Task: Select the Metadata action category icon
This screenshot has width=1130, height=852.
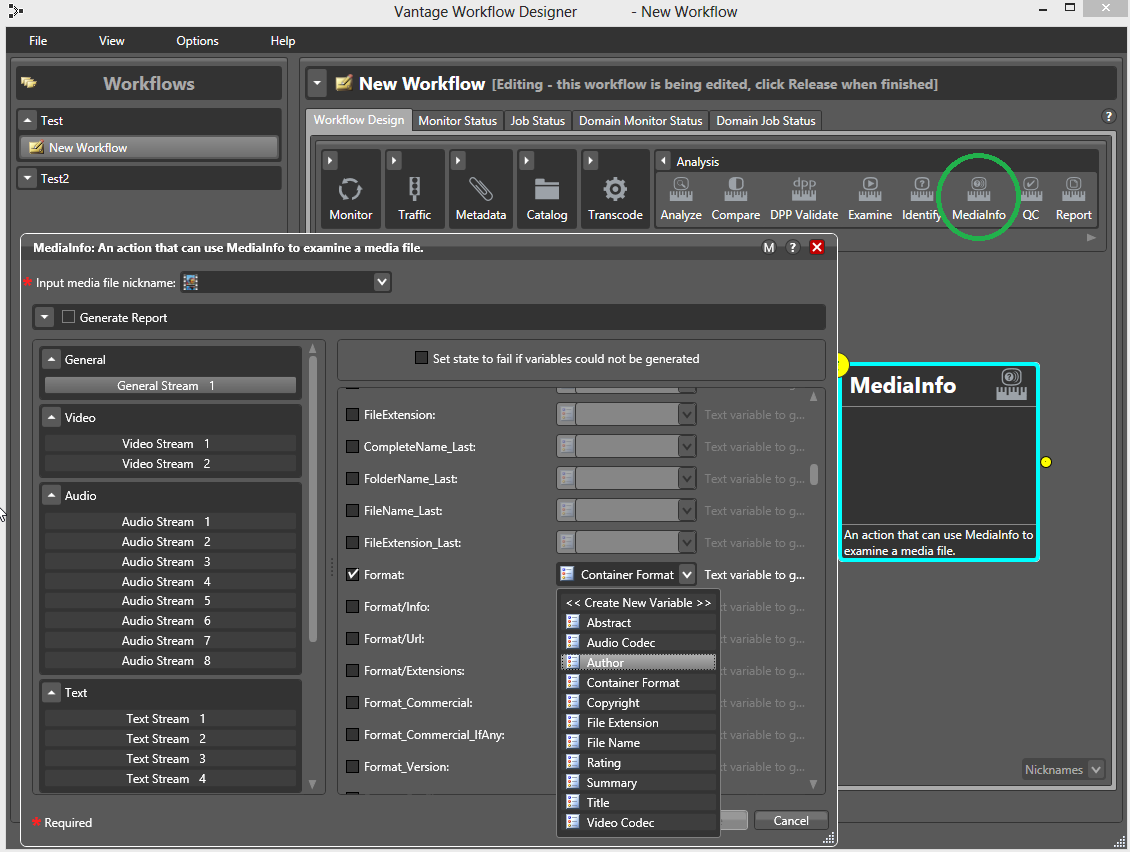Action: coord(481,190)
